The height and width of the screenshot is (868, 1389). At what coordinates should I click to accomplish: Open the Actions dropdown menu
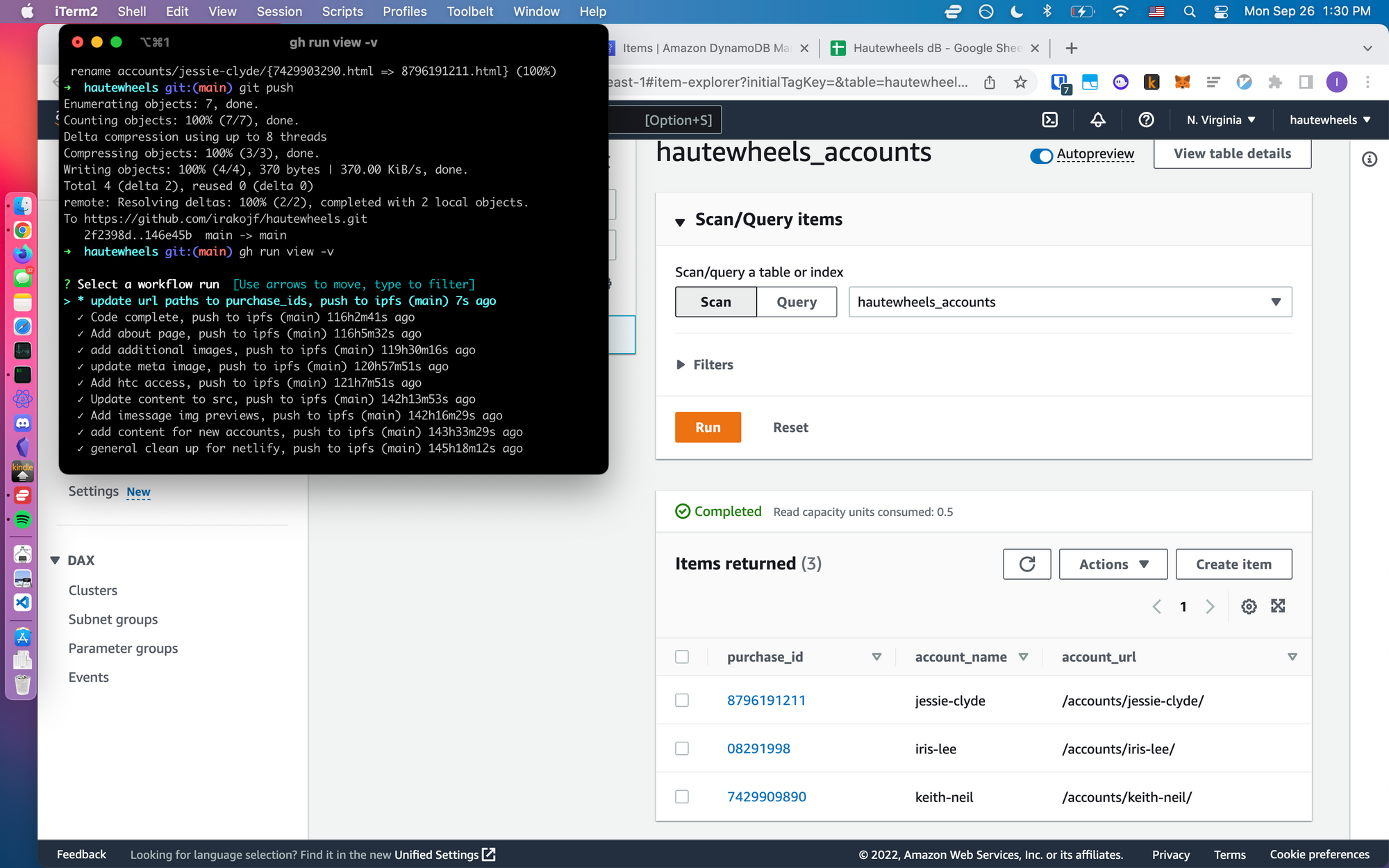1113,565
